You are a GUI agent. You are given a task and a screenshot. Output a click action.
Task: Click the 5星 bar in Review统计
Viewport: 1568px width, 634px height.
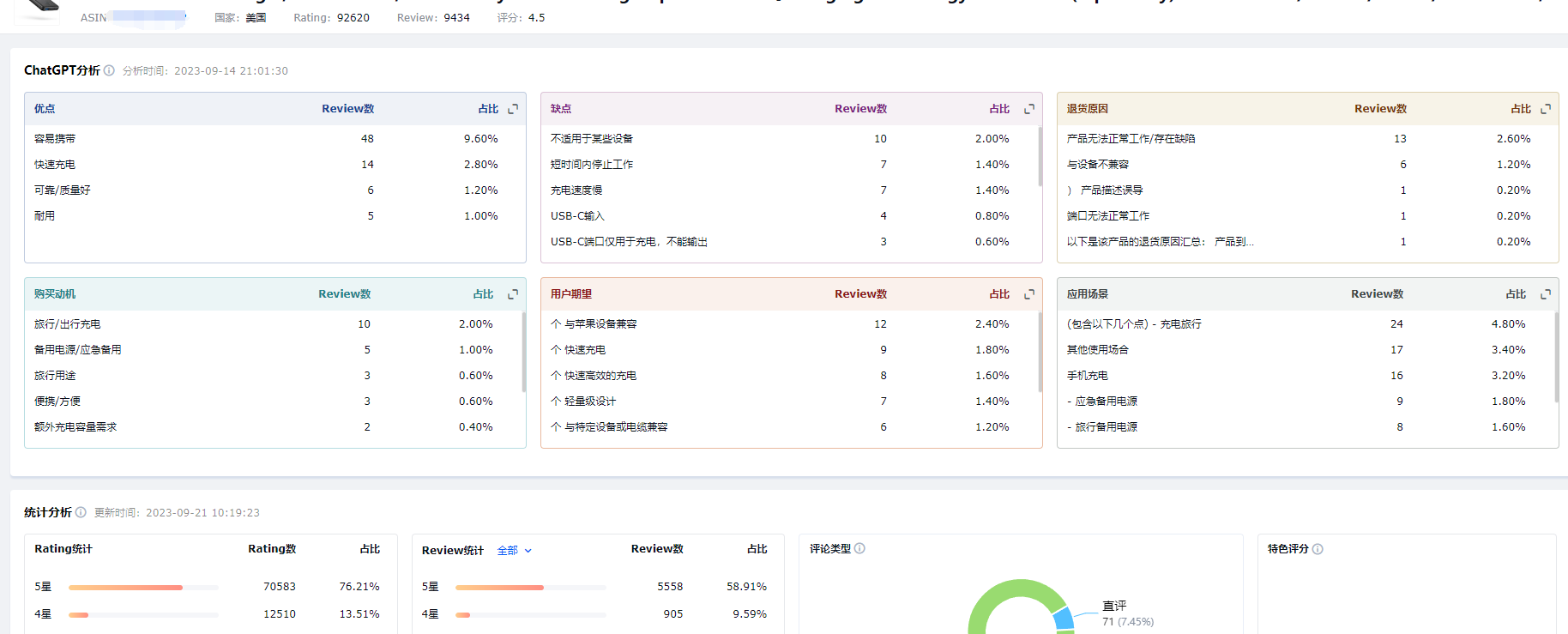531,588
